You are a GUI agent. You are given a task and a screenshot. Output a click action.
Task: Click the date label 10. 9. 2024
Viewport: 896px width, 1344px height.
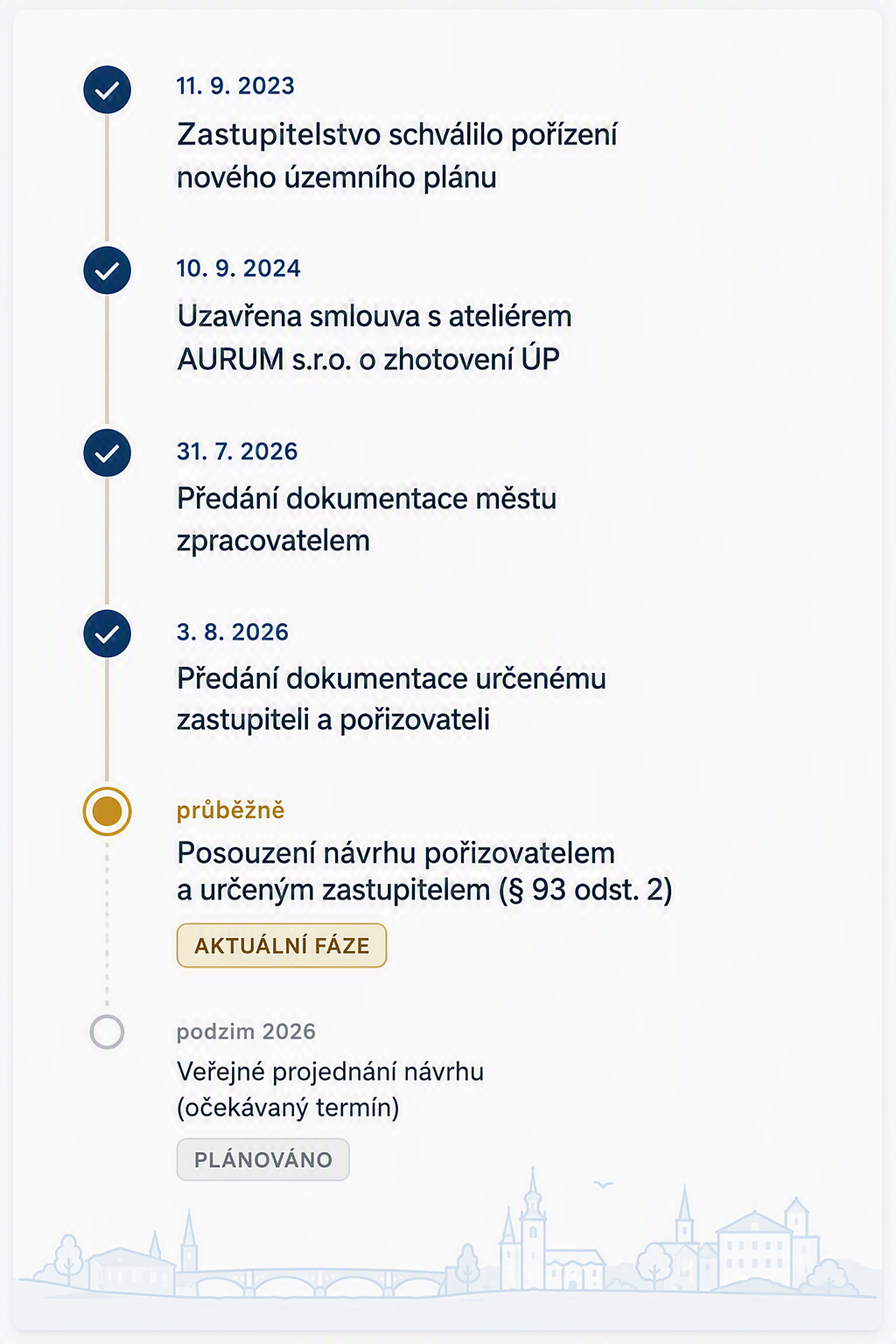[238, 268]
